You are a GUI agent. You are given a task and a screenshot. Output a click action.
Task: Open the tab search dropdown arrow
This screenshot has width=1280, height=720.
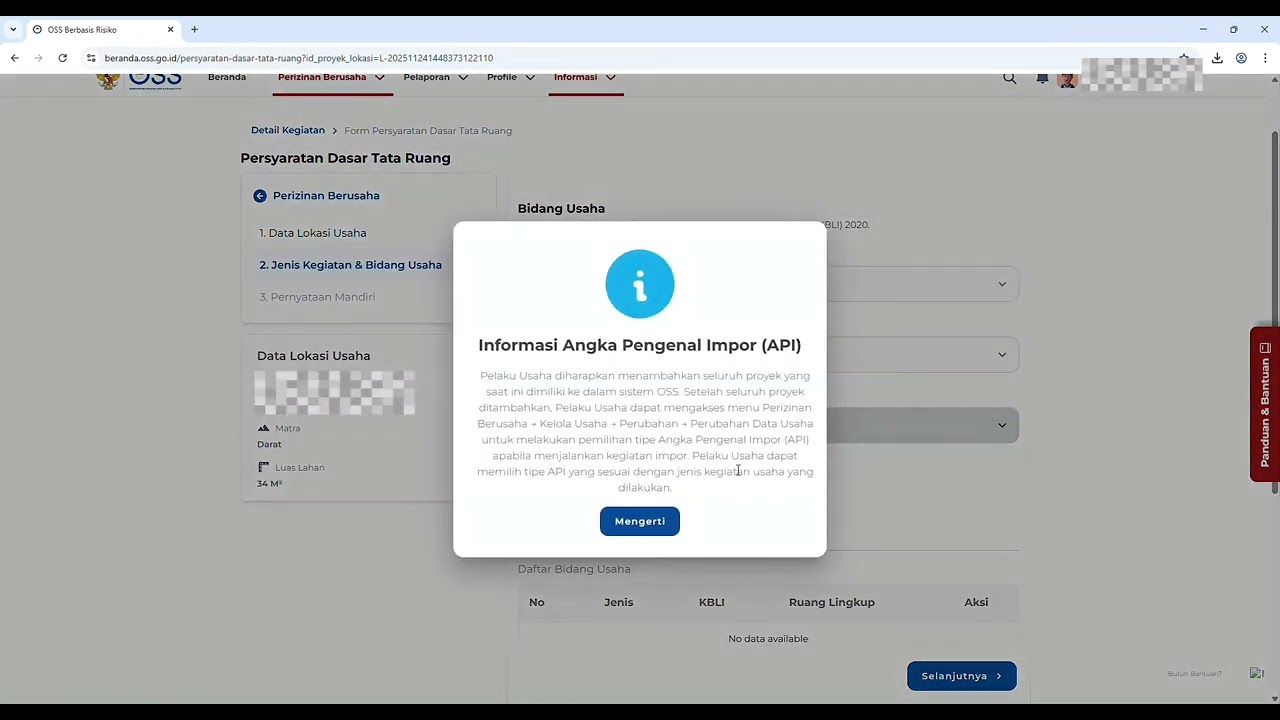click(13, 29)
